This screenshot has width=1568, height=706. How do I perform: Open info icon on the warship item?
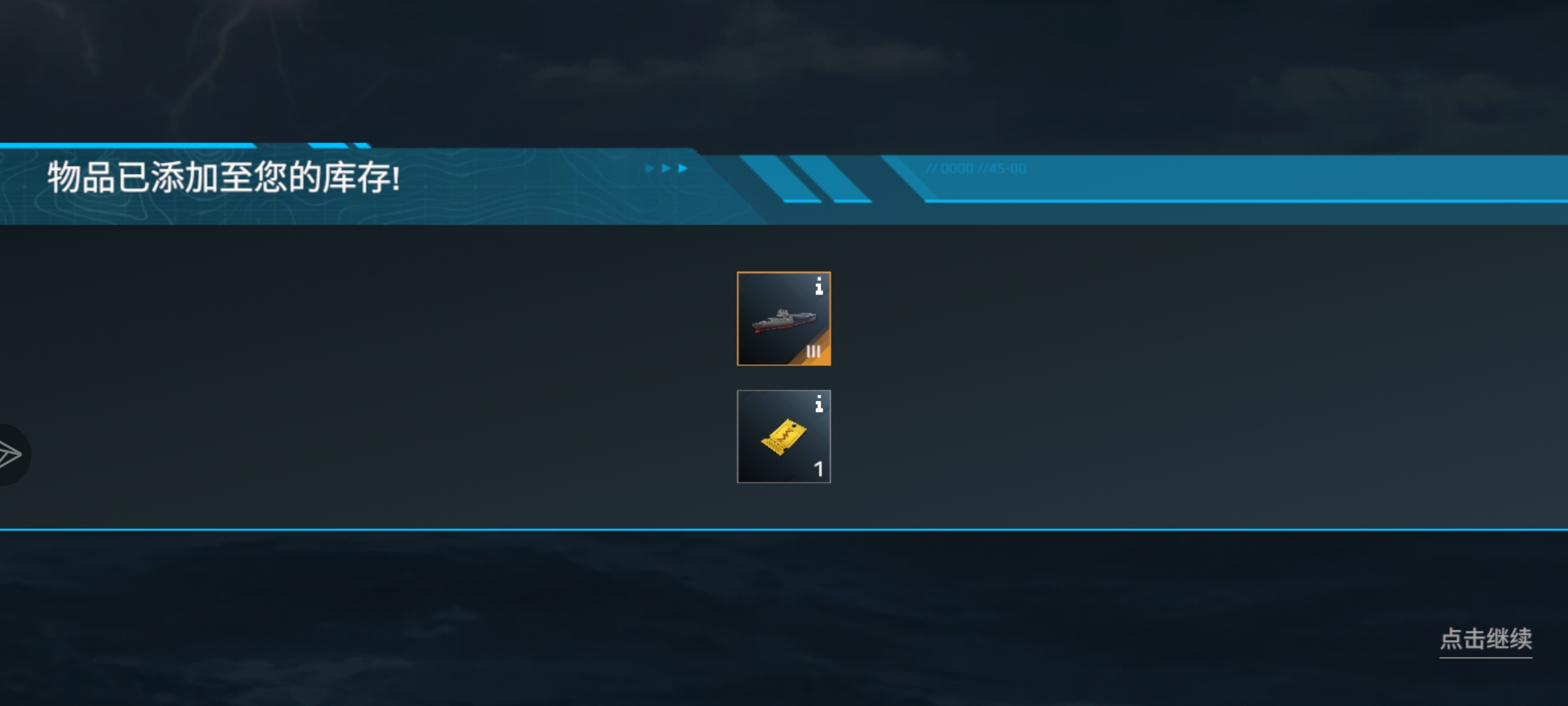tap(819, 286)
